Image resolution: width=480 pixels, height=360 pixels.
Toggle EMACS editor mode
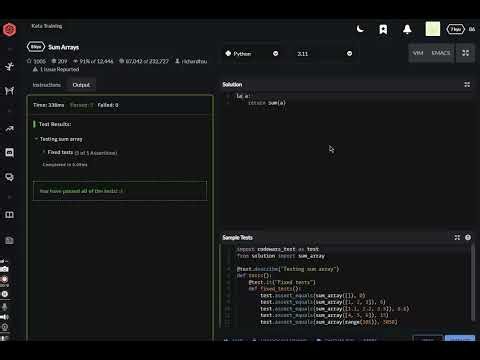441,53
